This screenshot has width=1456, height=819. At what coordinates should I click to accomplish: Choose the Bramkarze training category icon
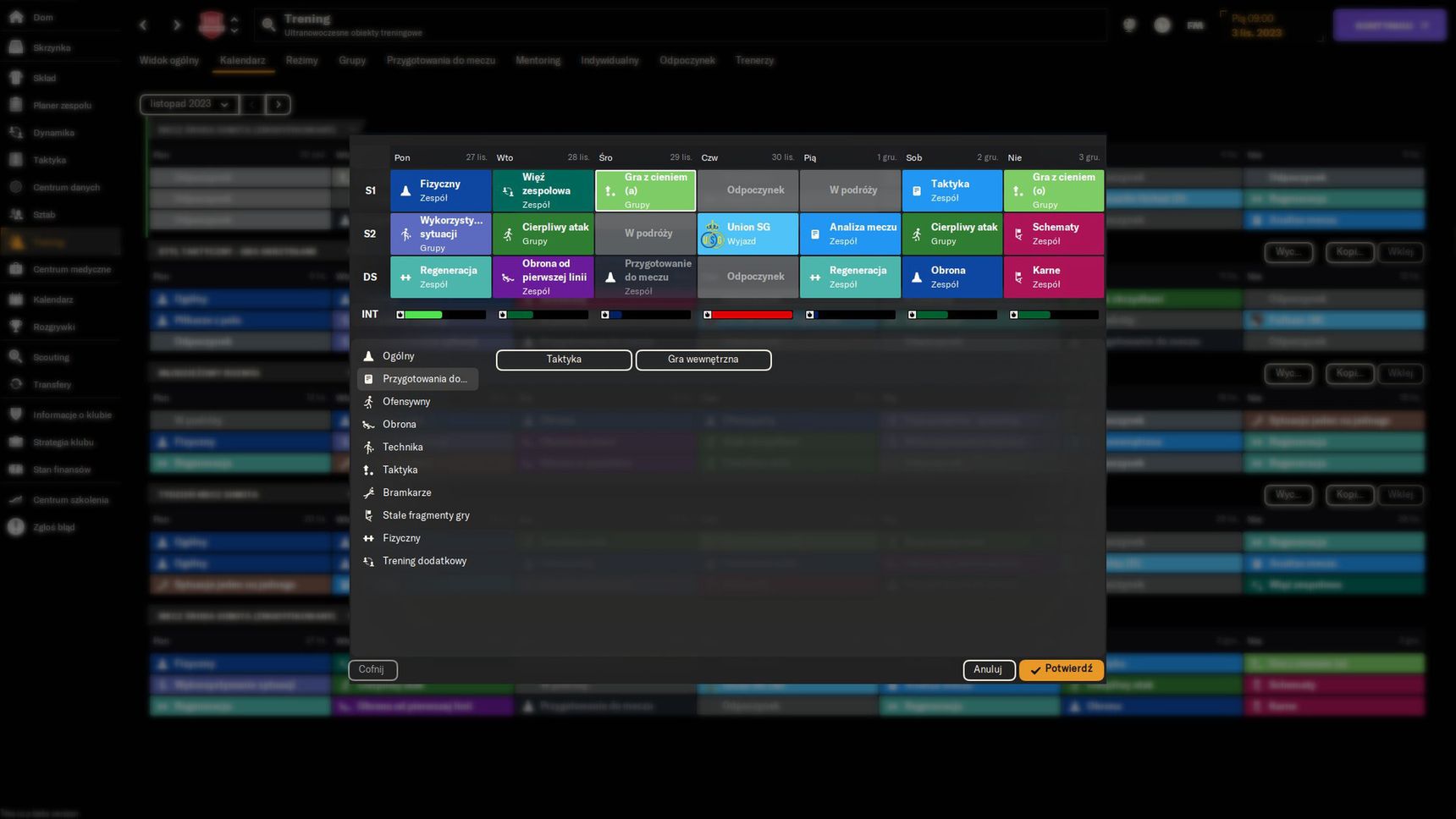click(x=368, y=492)
